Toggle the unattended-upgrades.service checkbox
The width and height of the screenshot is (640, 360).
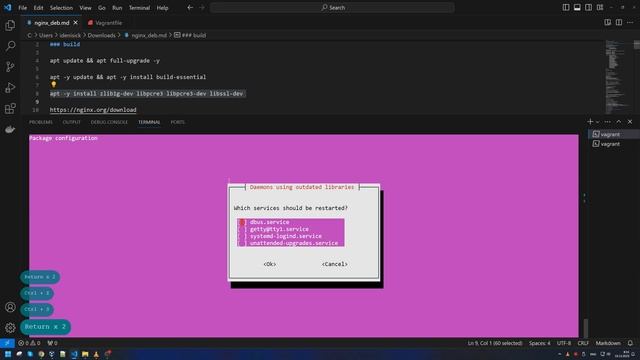[242, 243]
